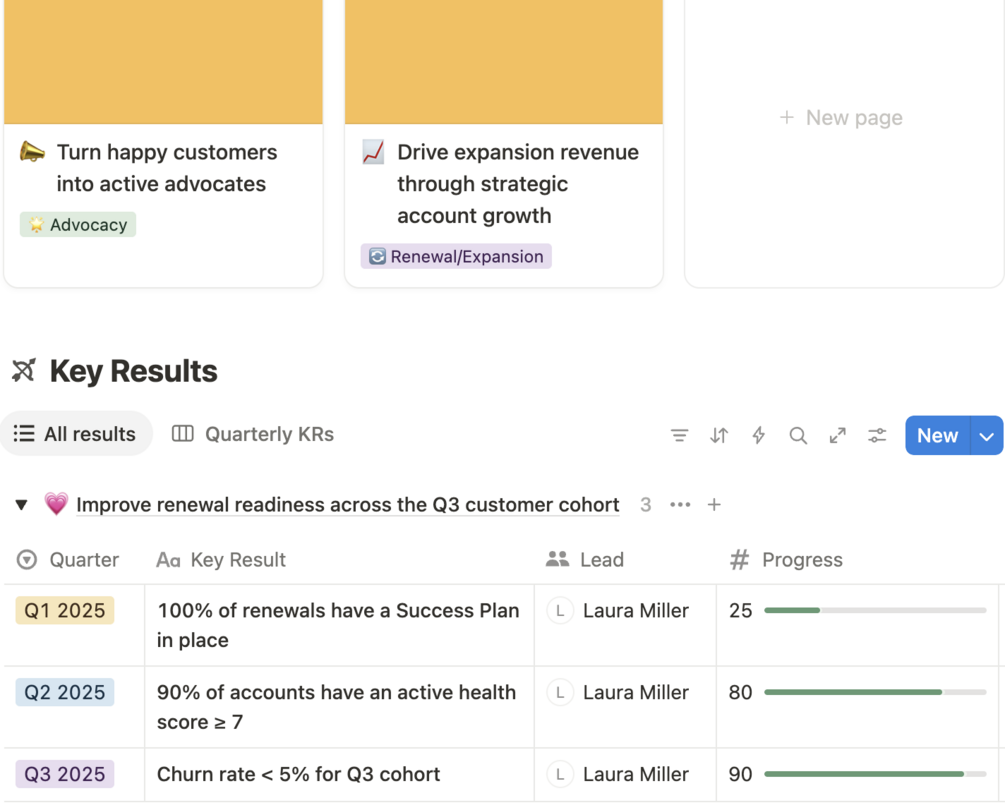Open view settings sliders icon
Screen dimensions: 1005x810
(x=877, y=435)
